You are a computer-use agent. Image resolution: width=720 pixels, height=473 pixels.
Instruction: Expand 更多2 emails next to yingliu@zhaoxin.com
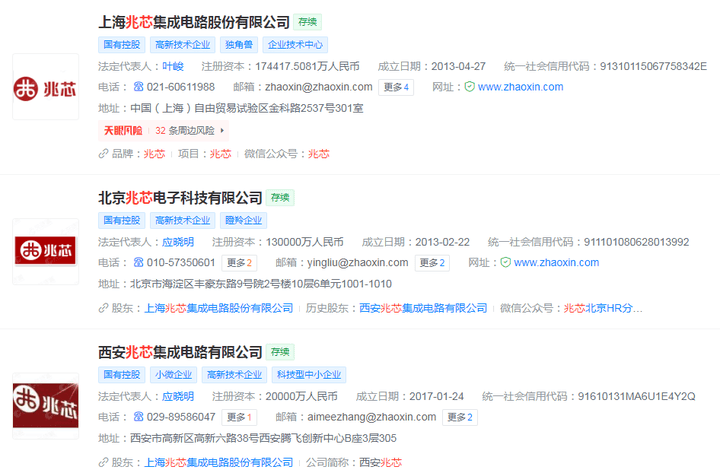pyautogui.click(x=432, y=263)
